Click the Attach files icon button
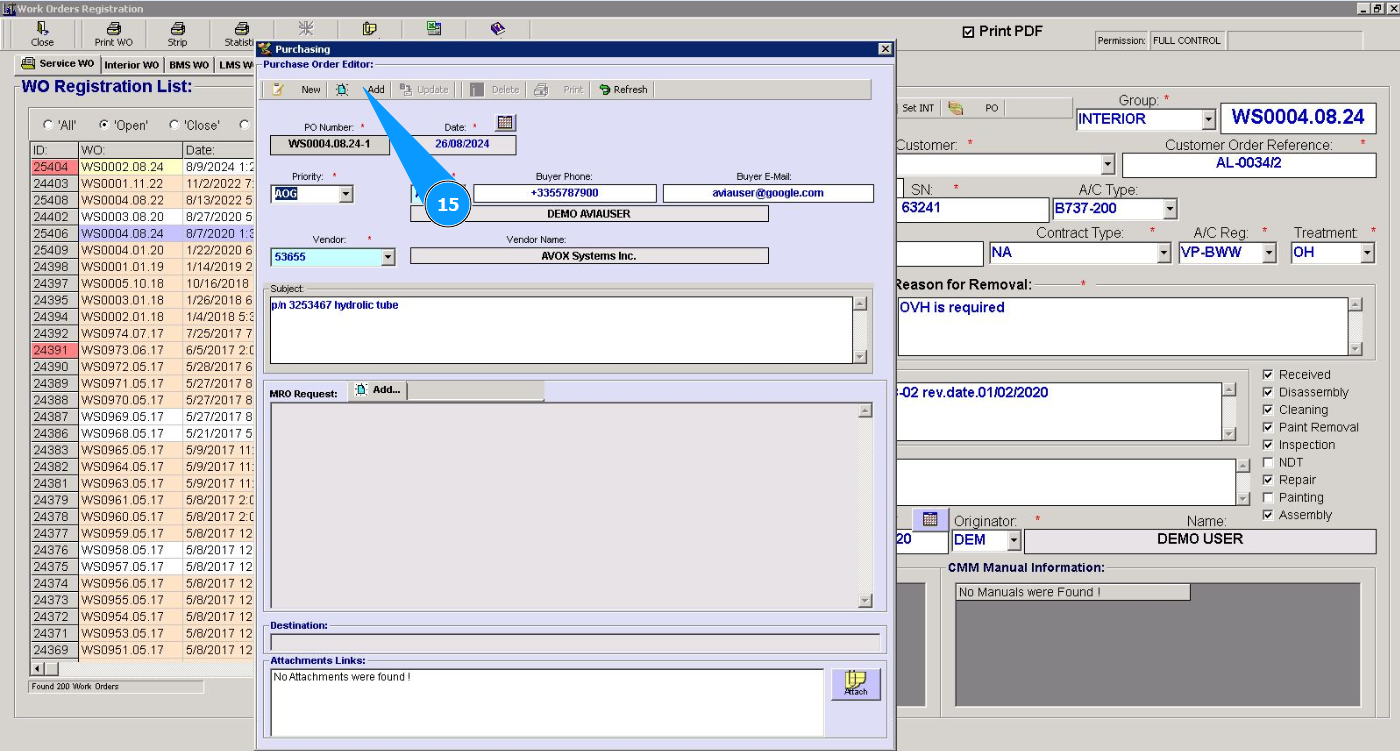The width and height of the screenshot is (1400, 751). coord(855,684)
